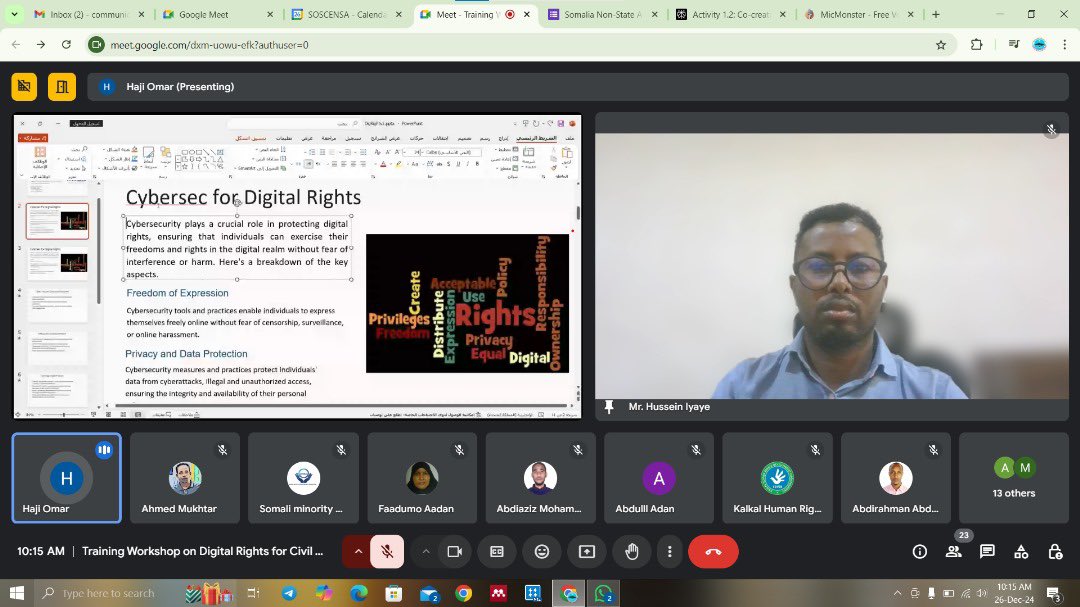Close the Meet - Training tab
The width and height of the screenshot is (1080, 607).
click(x=527, y=14)
